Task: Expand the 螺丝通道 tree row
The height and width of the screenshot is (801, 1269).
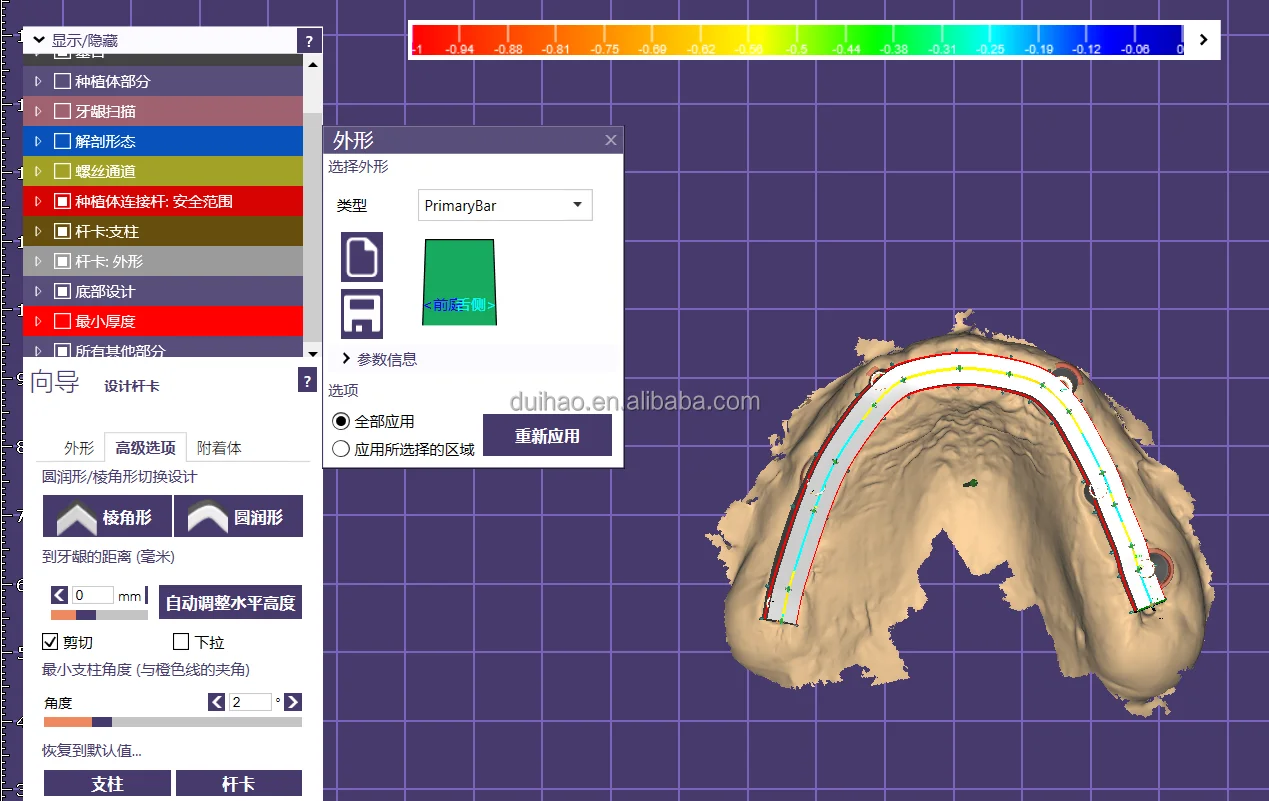Action: tap(39, 171)
